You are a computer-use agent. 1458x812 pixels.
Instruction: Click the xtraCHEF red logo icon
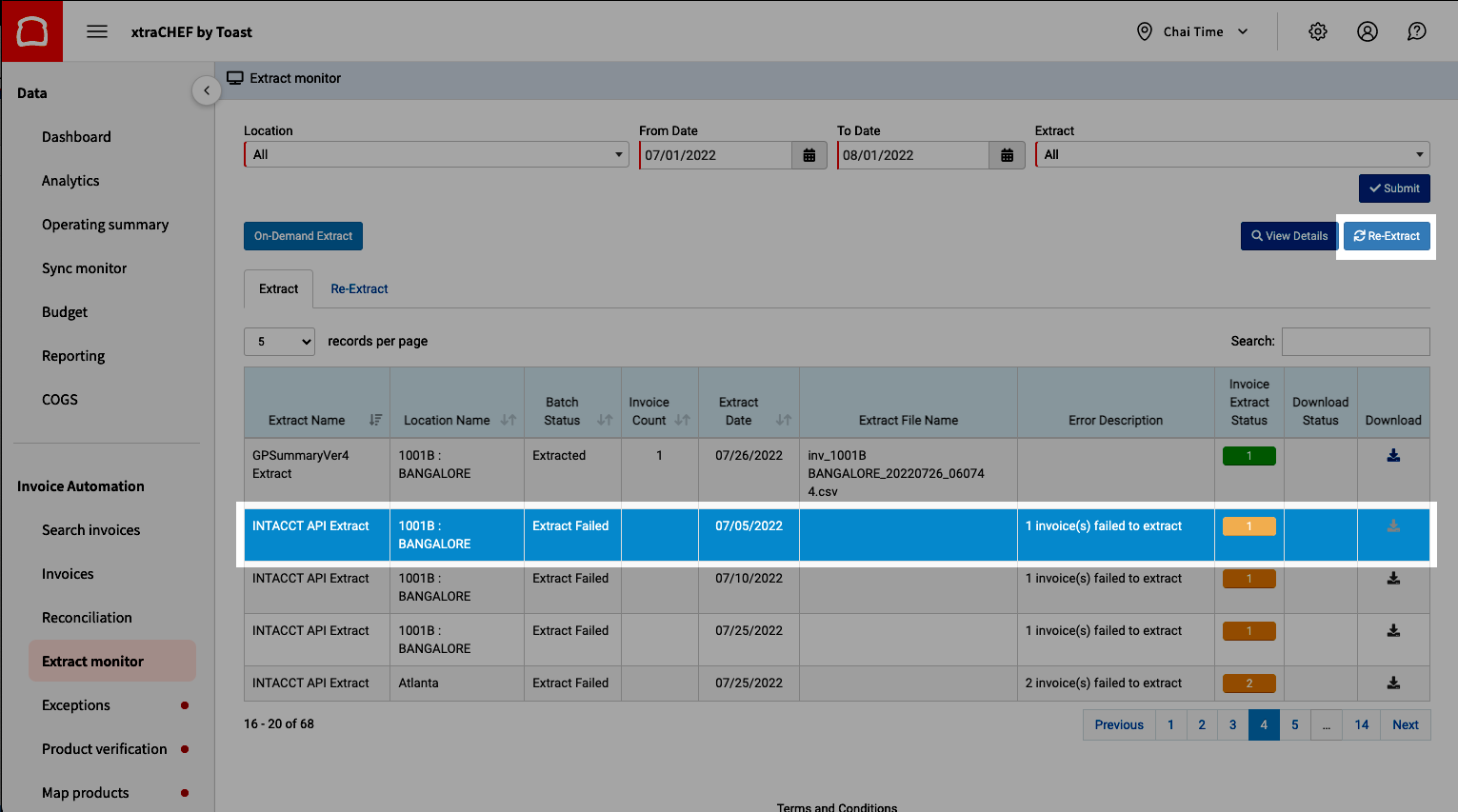31,31
